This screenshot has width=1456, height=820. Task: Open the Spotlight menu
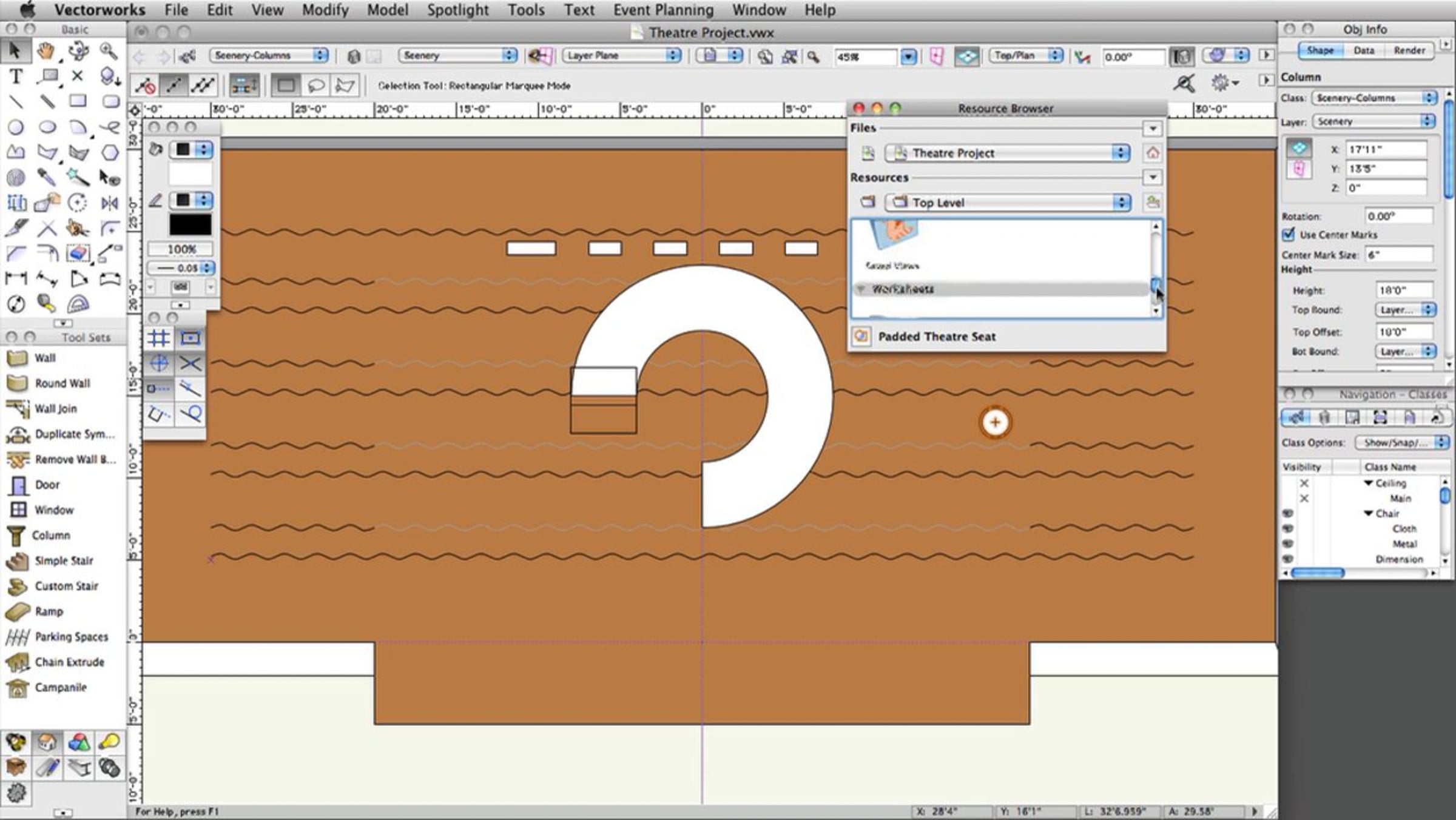point(457,10)
